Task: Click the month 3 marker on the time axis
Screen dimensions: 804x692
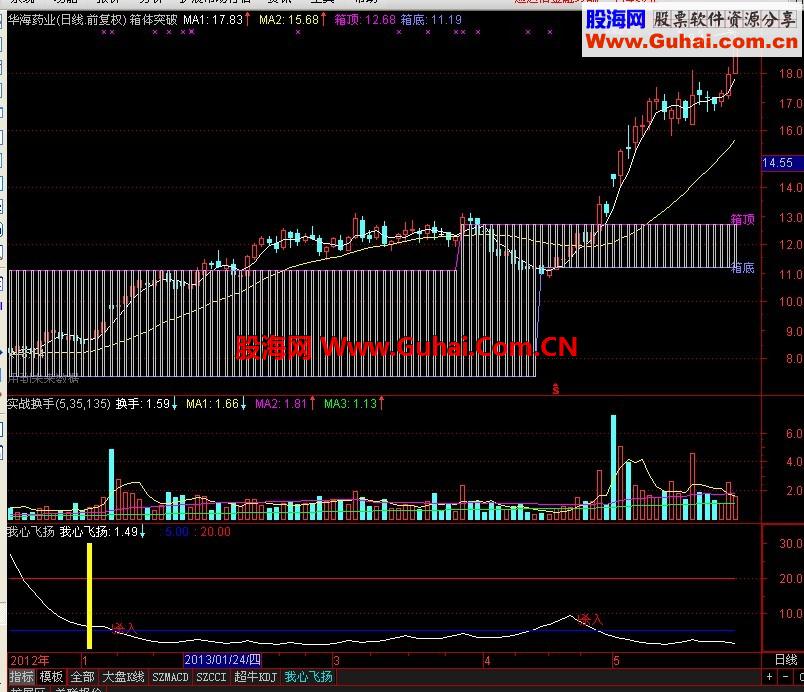Action: 336,660
